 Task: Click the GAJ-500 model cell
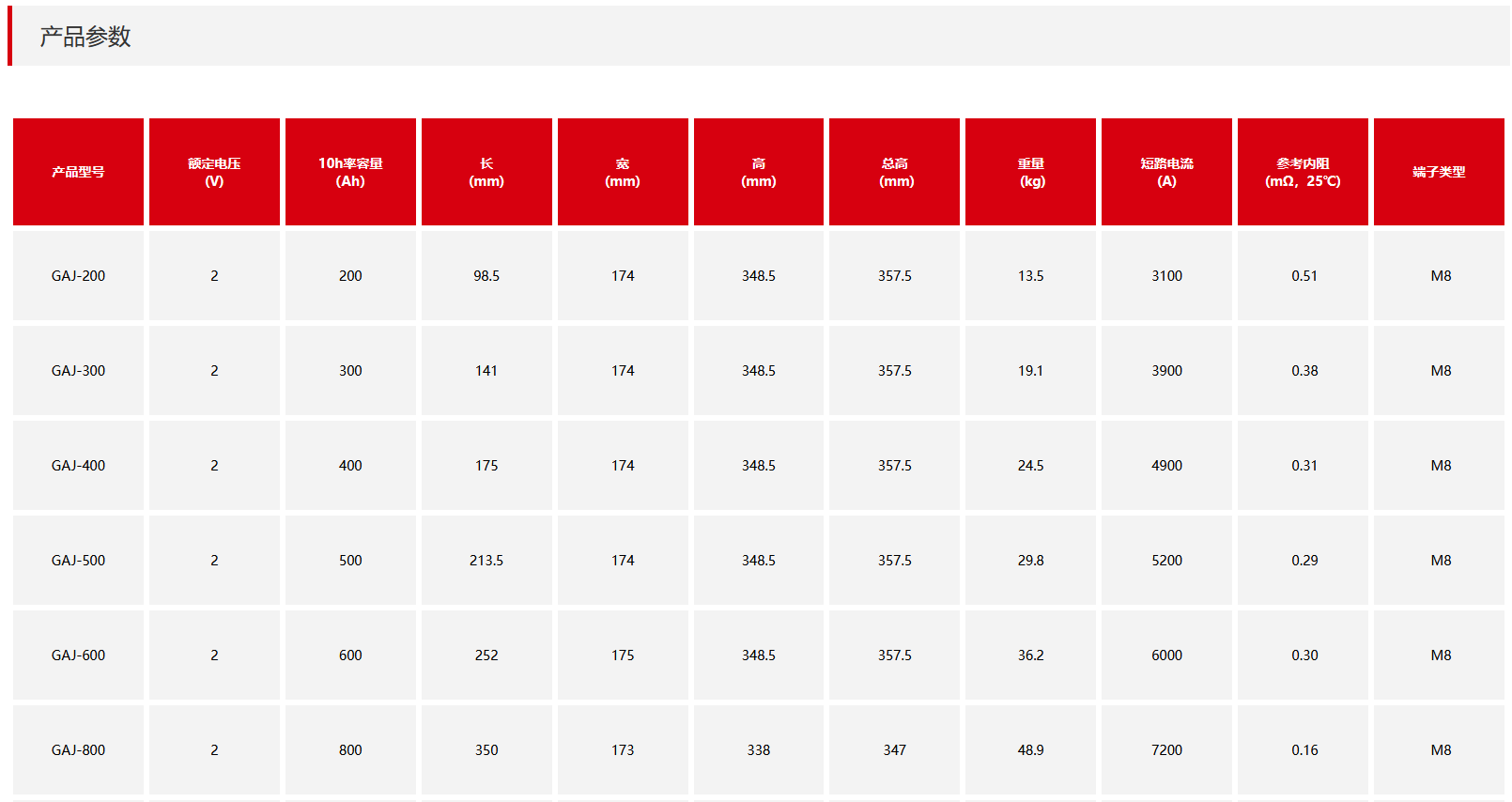point(78,561)
